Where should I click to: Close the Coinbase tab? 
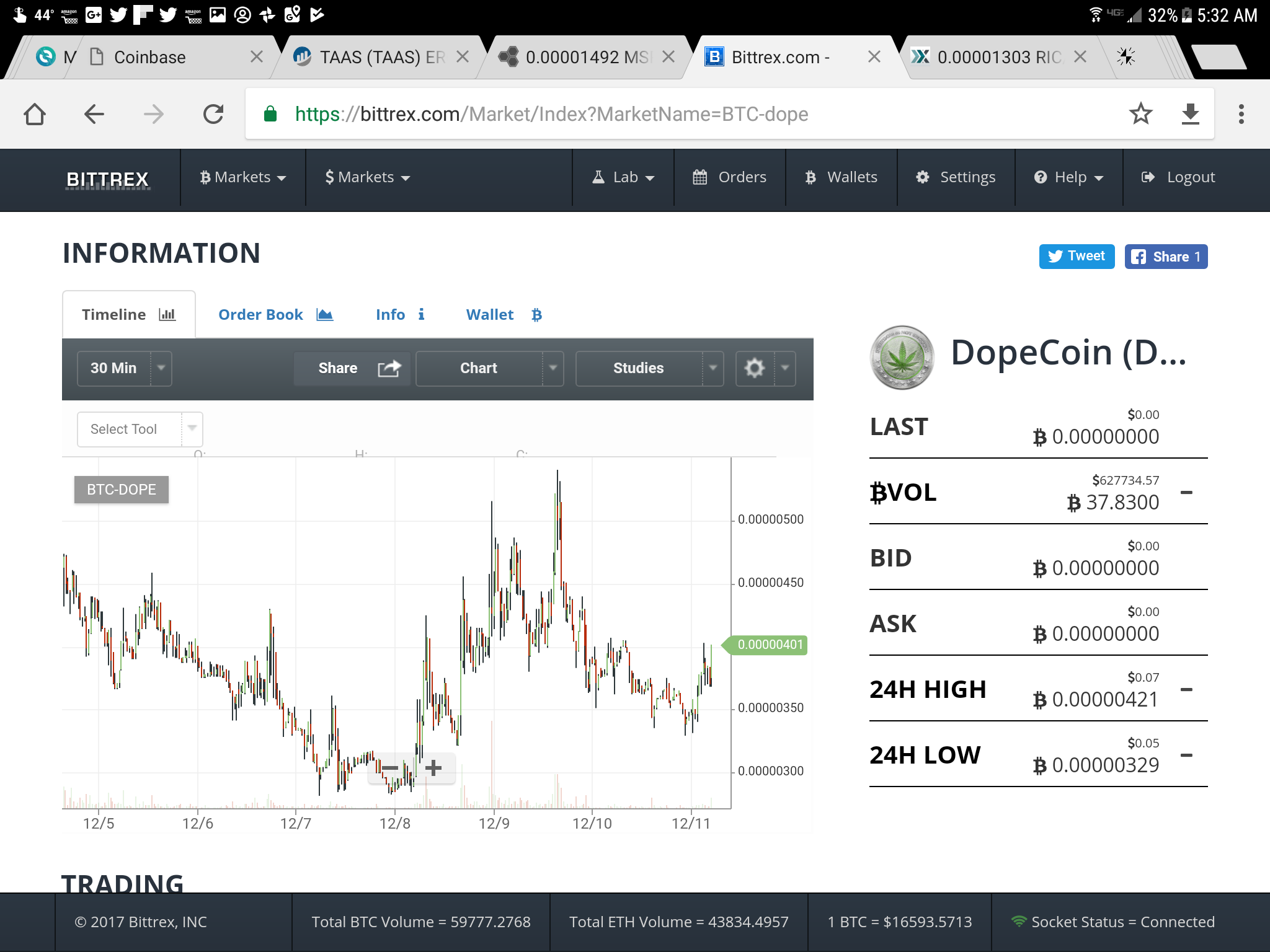pos(256,57)
